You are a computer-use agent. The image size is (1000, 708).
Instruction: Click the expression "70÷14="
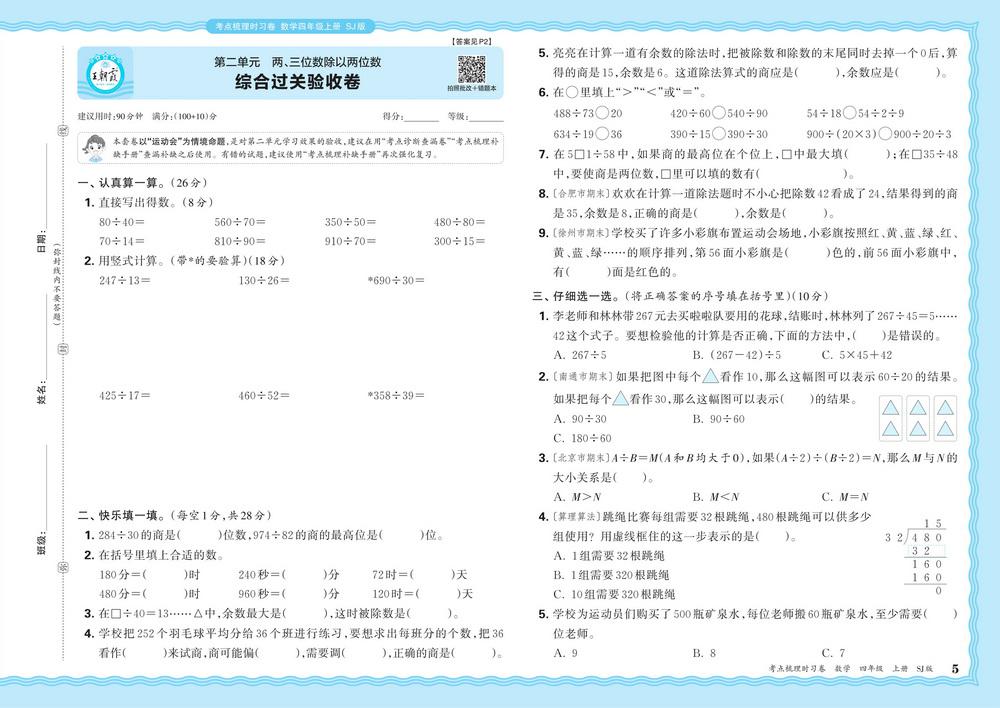tap(122, 242)
